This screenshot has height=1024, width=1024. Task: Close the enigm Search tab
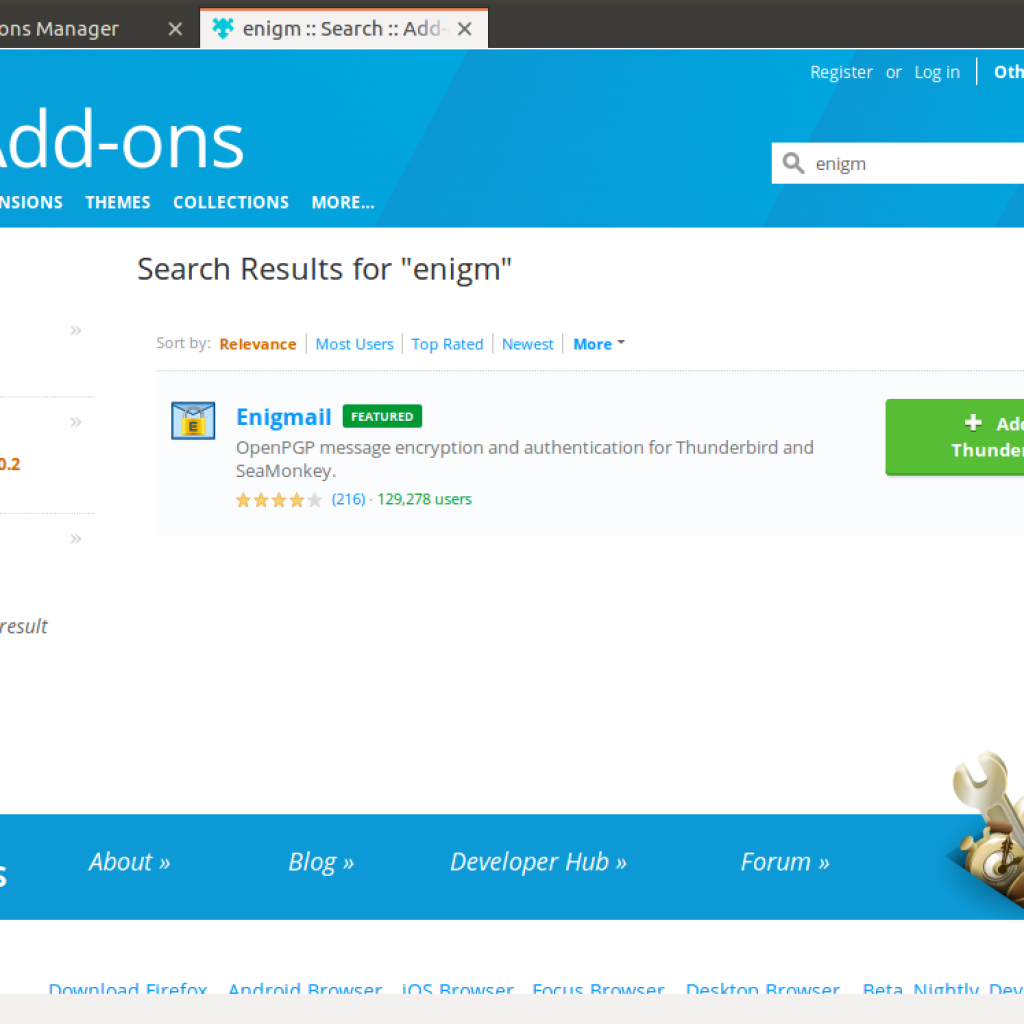coord(464,29)
